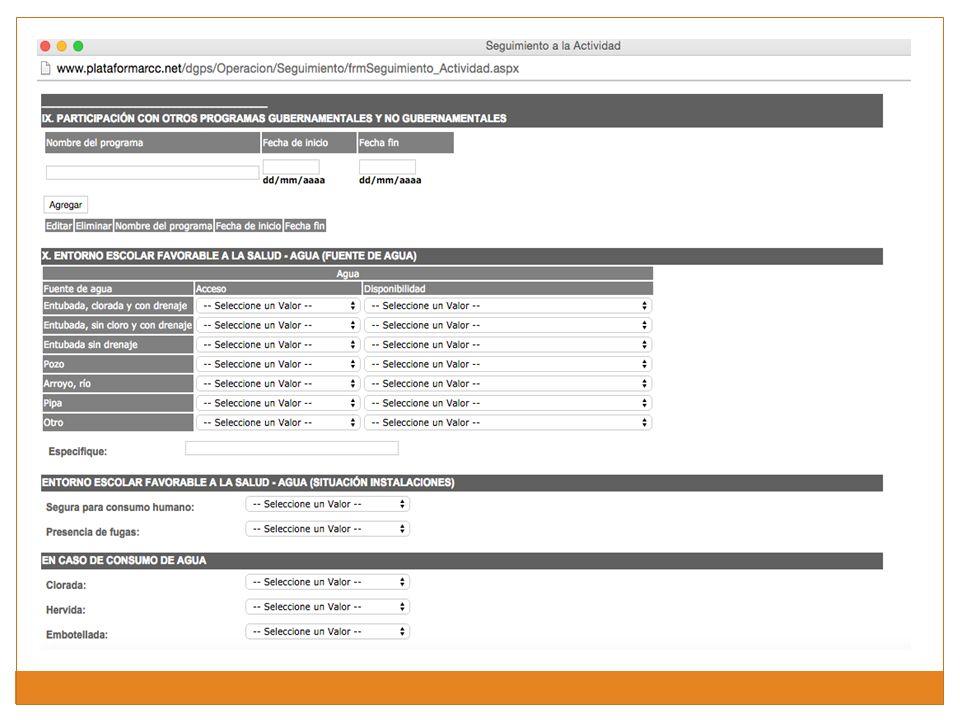Image resolution: width=960 pixels, height=720 pixels.
Task: Click Fecha de inicio grid column header
Action: [x=248, y=226]
